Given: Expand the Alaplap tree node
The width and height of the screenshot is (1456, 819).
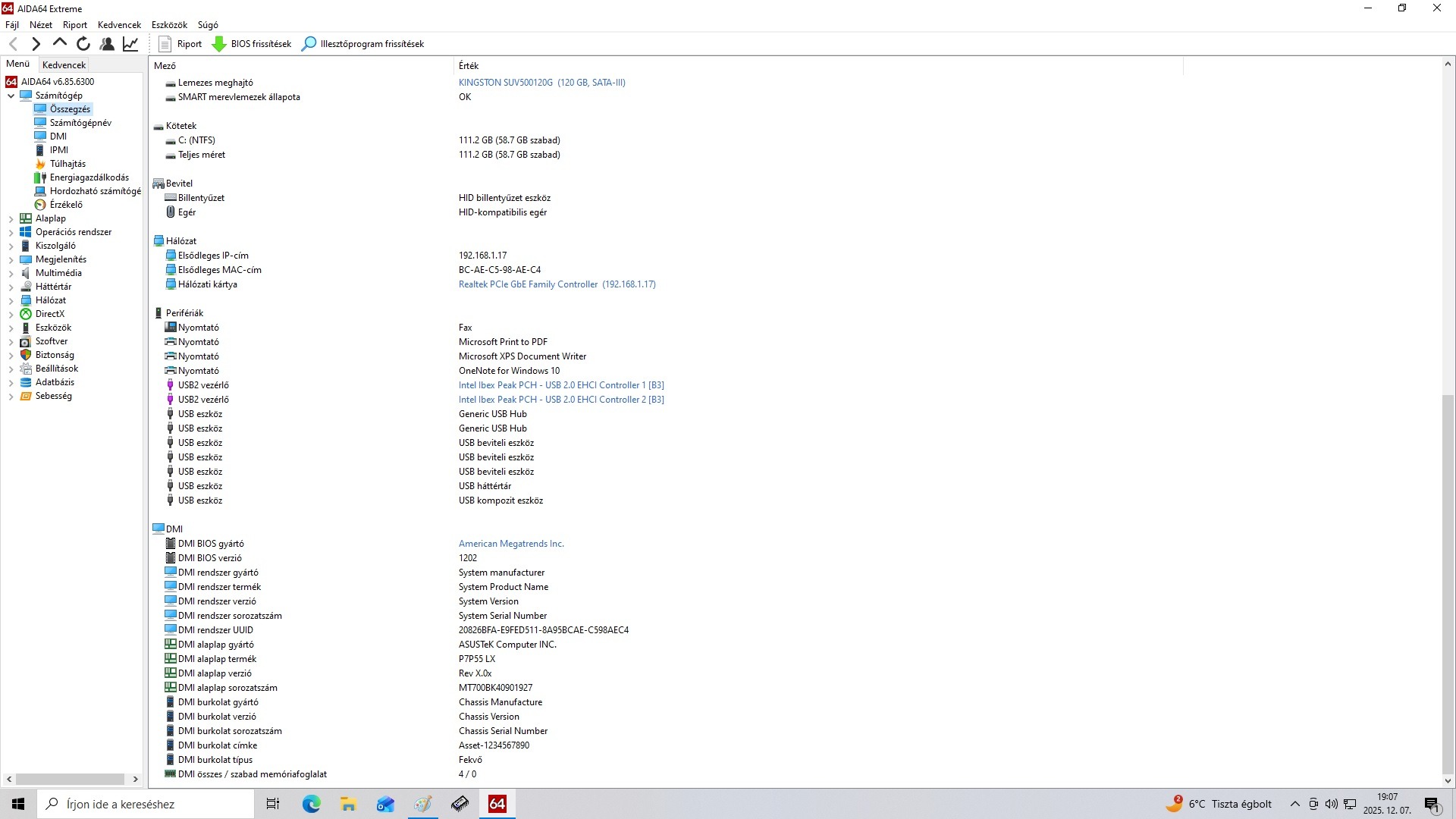Looking at the screenshot, I should (11, 218).
